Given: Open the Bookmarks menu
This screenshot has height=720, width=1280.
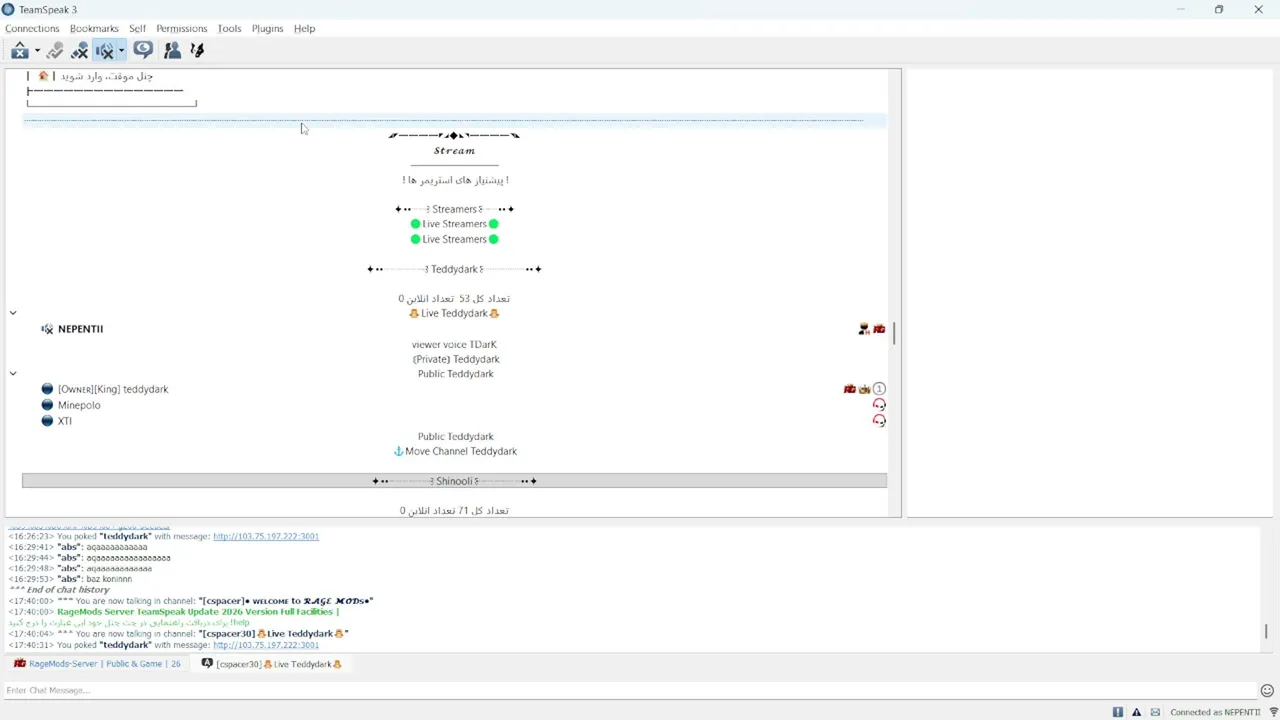Looking at the screenshot, I should pyautogui.click(x=94, y=28).
